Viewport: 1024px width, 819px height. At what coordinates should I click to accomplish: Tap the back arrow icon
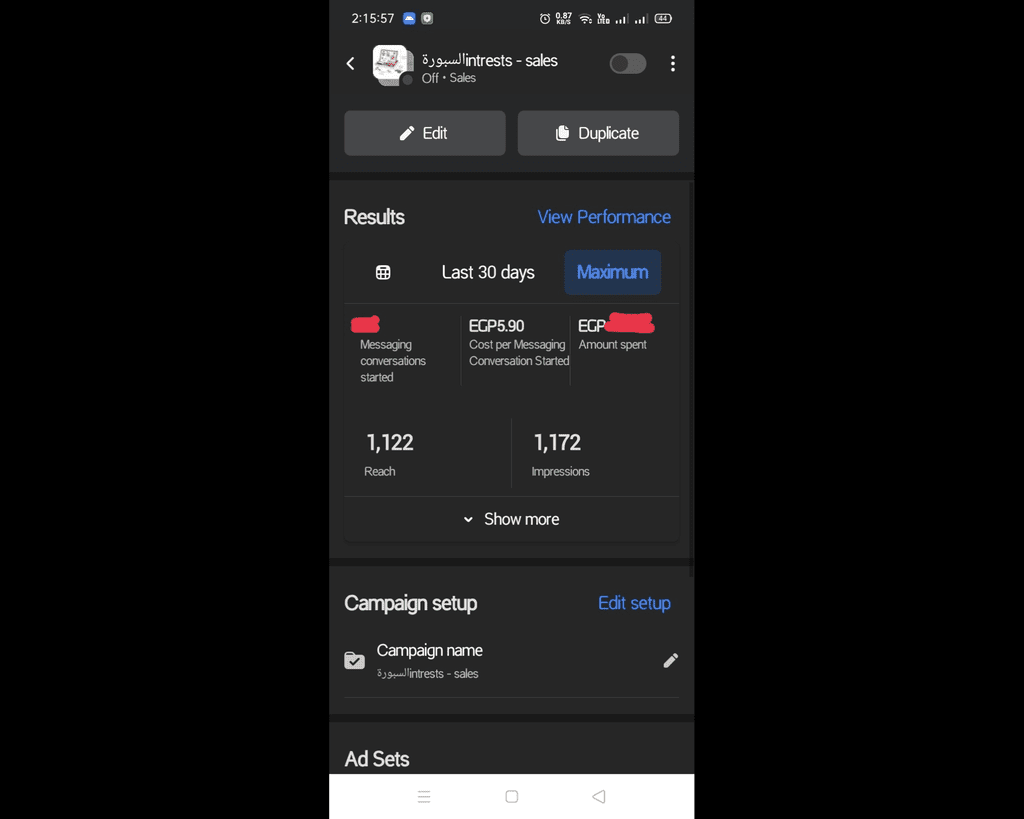click(x=351, y=63)
